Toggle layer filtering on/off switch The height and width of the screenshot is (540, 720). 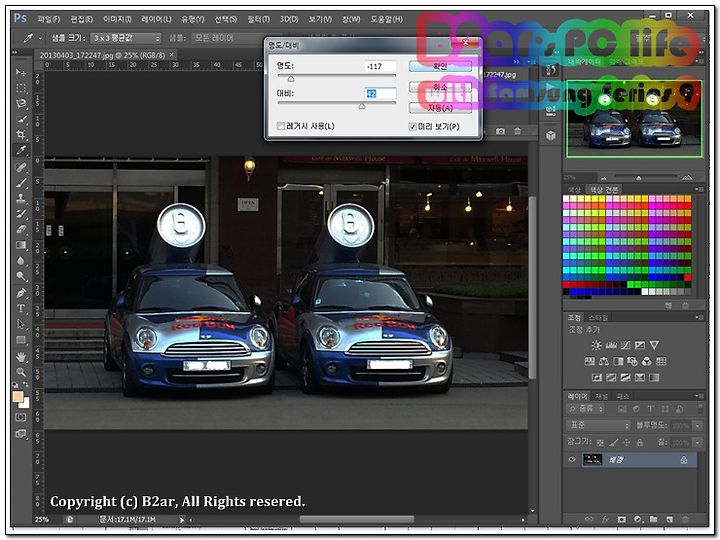700,408
